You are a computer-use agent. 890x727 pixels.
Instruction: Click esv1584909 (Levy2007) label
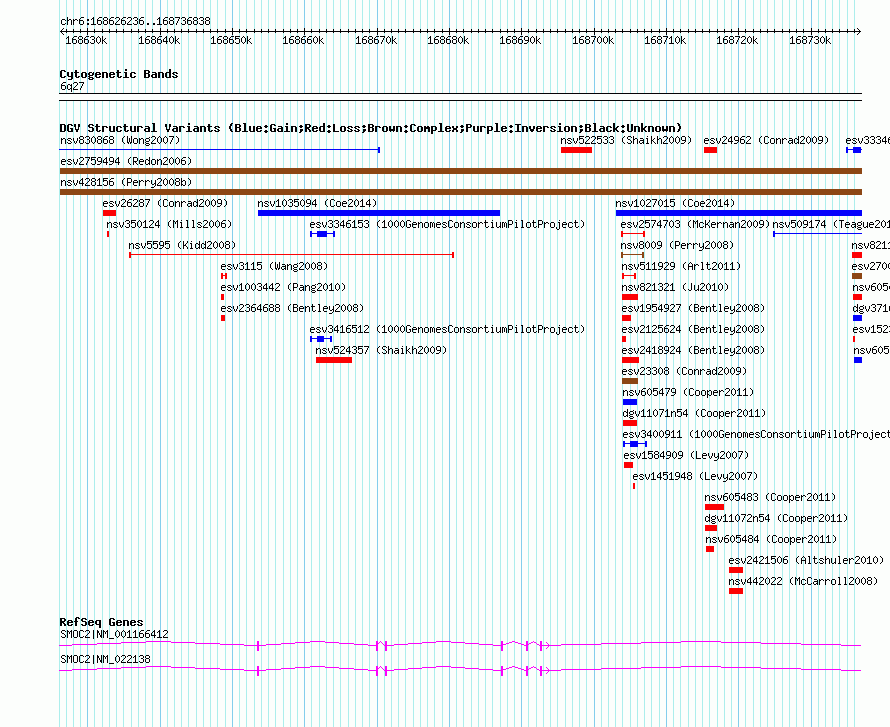[686, 455]
